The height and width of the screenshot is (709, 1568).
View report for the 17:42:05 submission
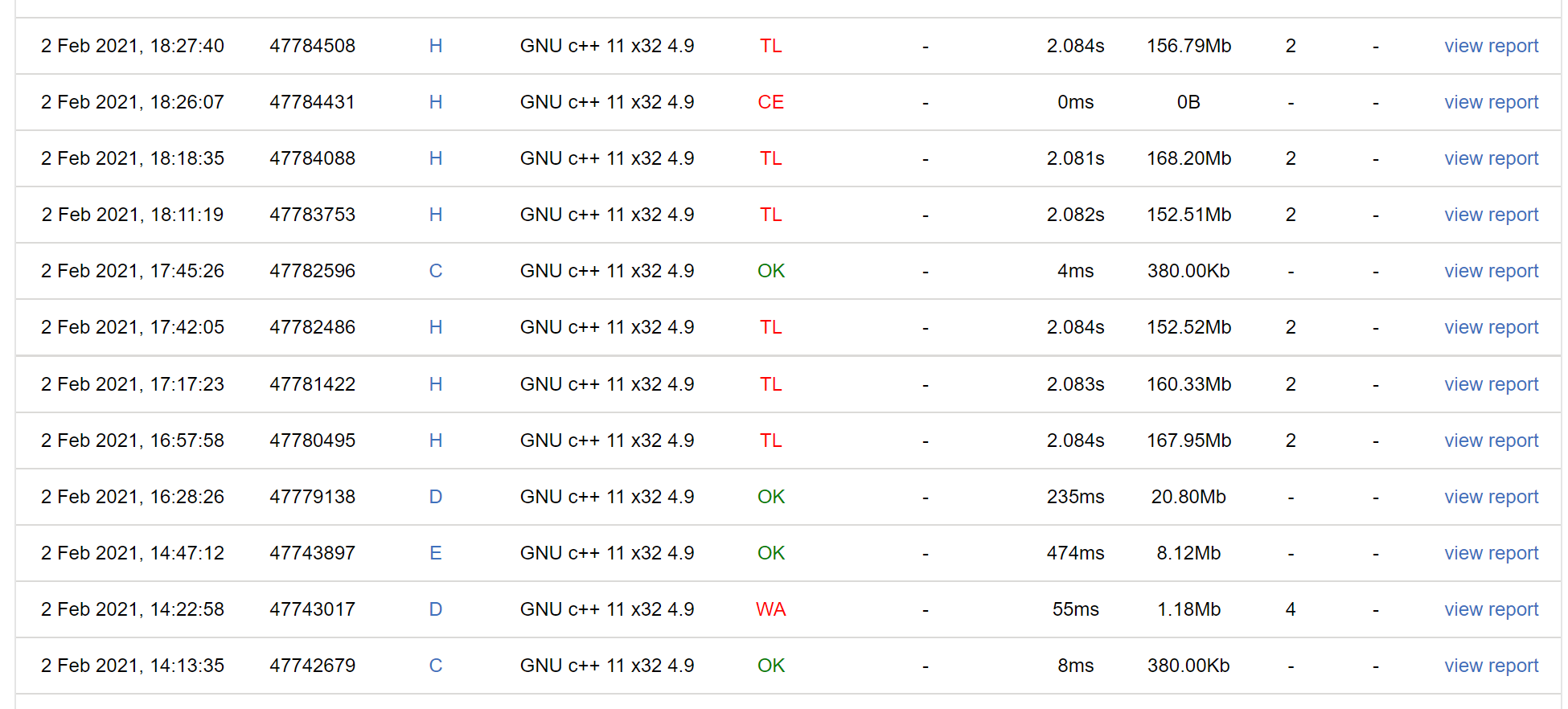tap(1491, 327)
